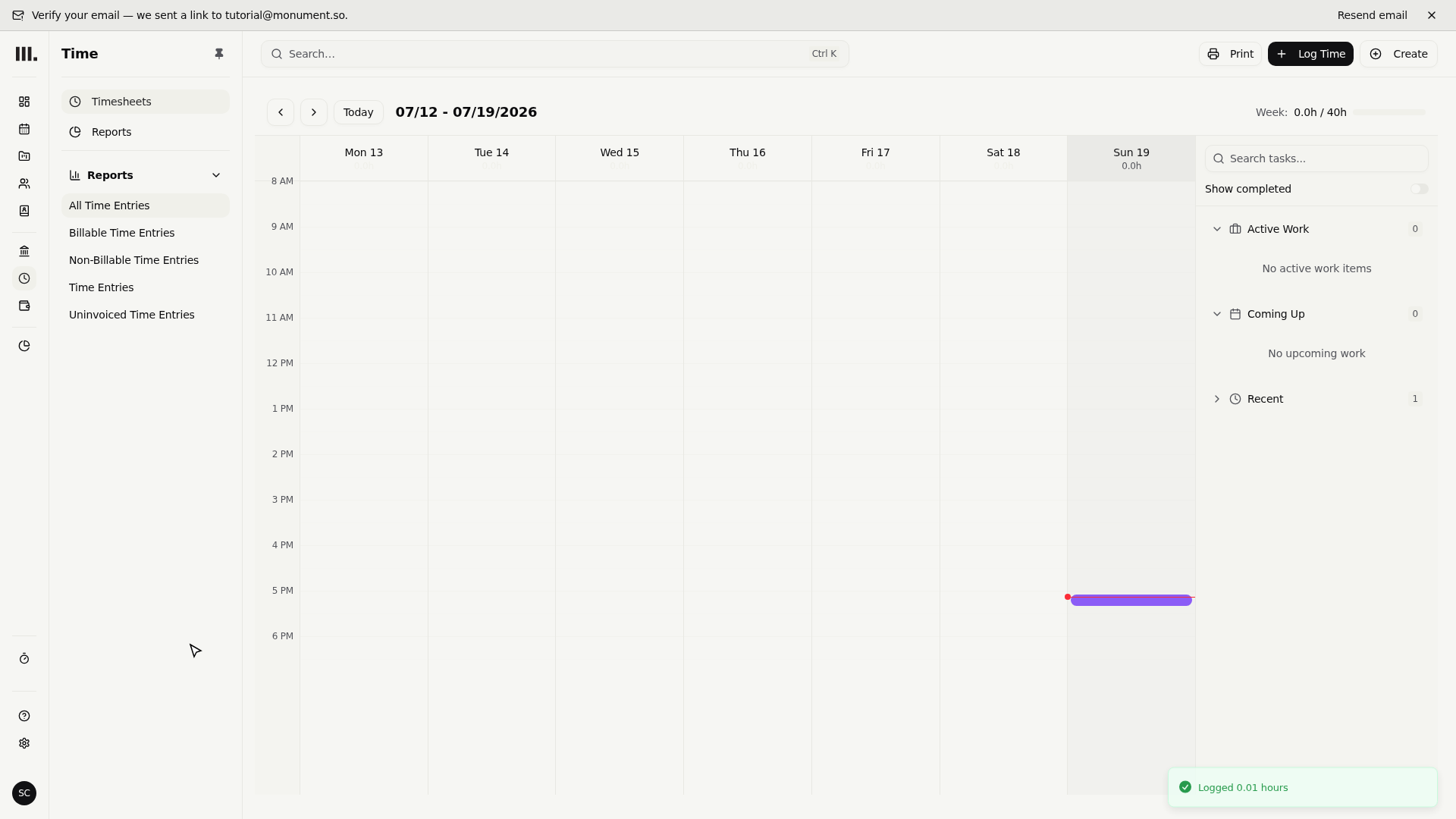
Task: Collapse the Active Work section
Action: tap(1217, 229)
